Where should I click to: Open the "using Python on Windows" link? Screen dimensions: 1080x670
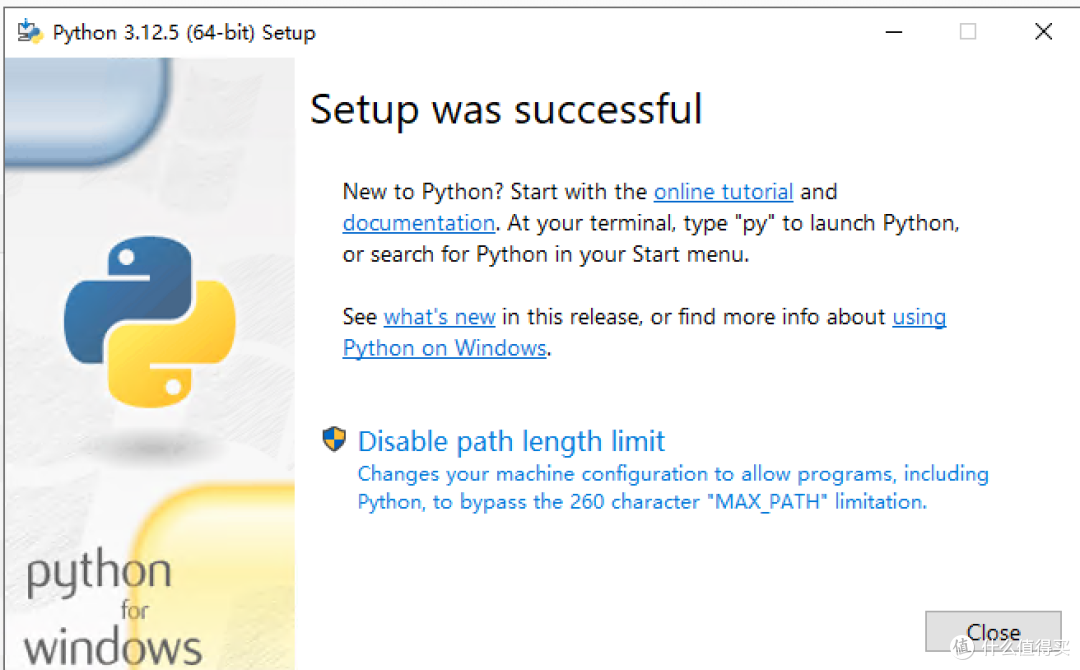pos(444,348)
